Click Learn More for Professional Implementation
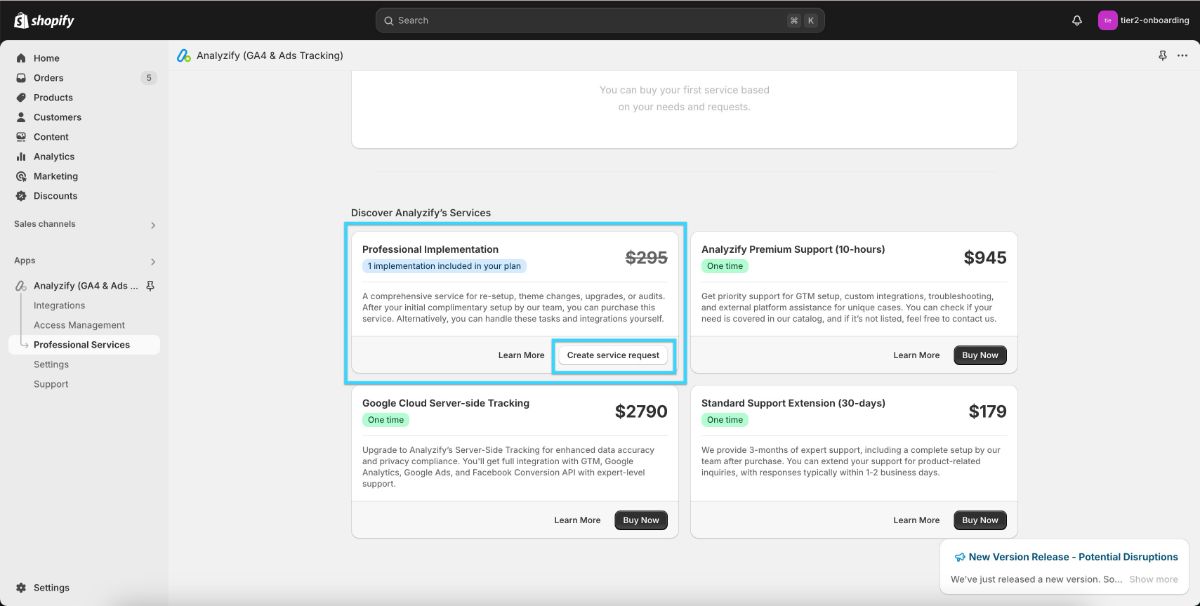Image resolution: width=1200 pixels, height=606 pixels. [521, 355]
